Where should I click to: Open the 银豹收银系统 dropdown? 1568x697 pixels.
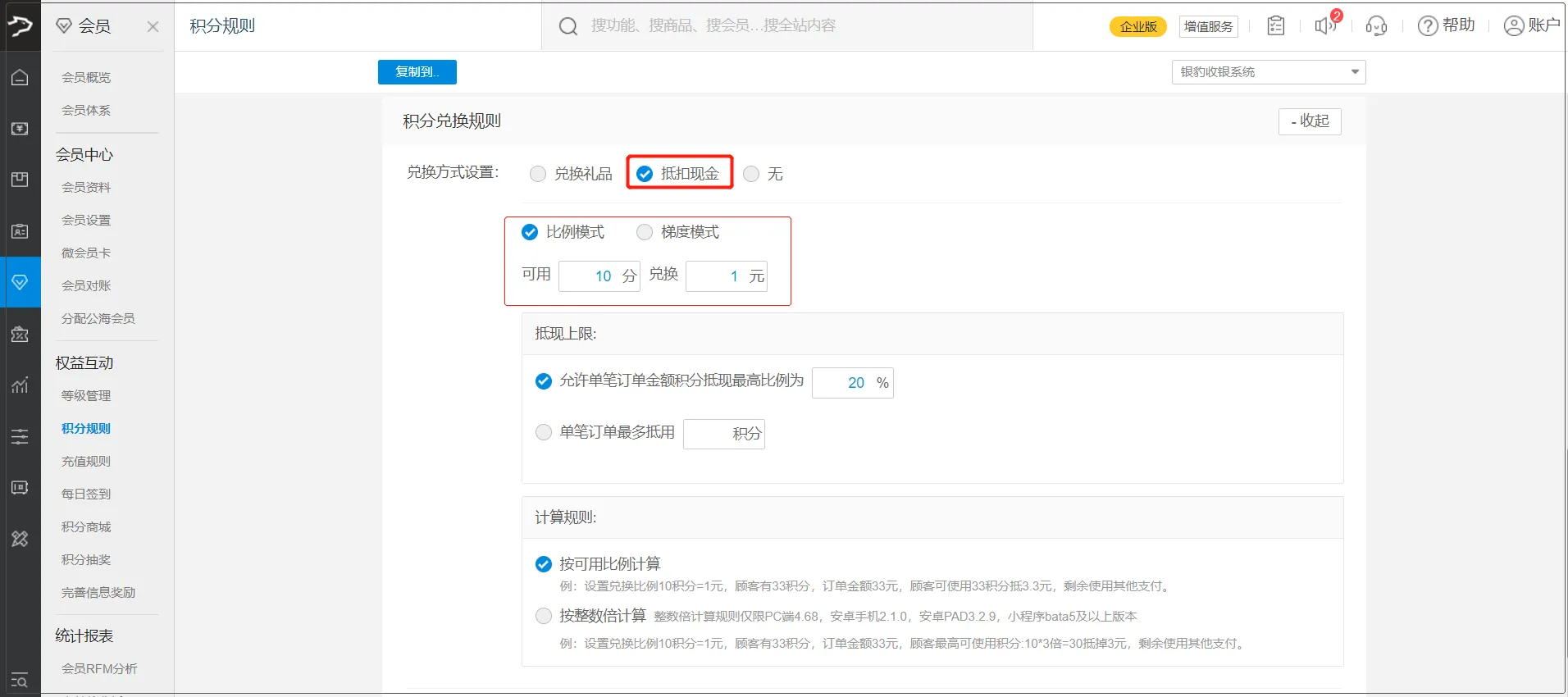1268,72
